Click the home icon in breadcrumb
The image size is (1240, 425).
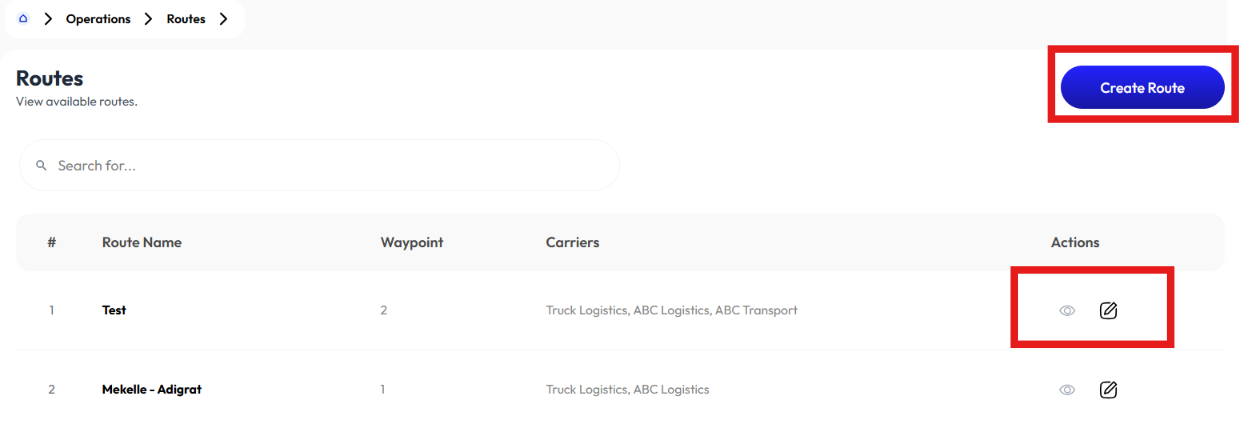pos(23,19)
